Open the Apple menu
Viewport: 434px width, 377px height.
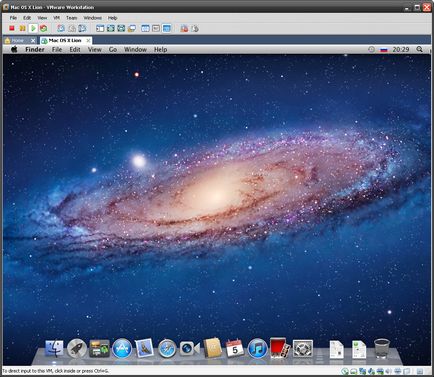tap(14, 49)
